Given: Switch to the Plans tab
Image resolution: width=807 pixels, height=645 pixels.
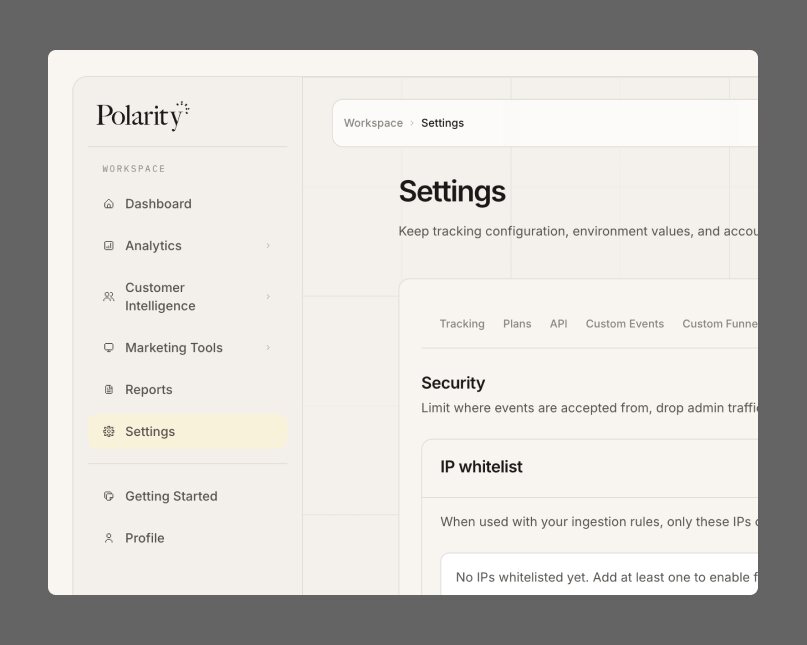Looking at the screenshot, I should click(517, 324).
